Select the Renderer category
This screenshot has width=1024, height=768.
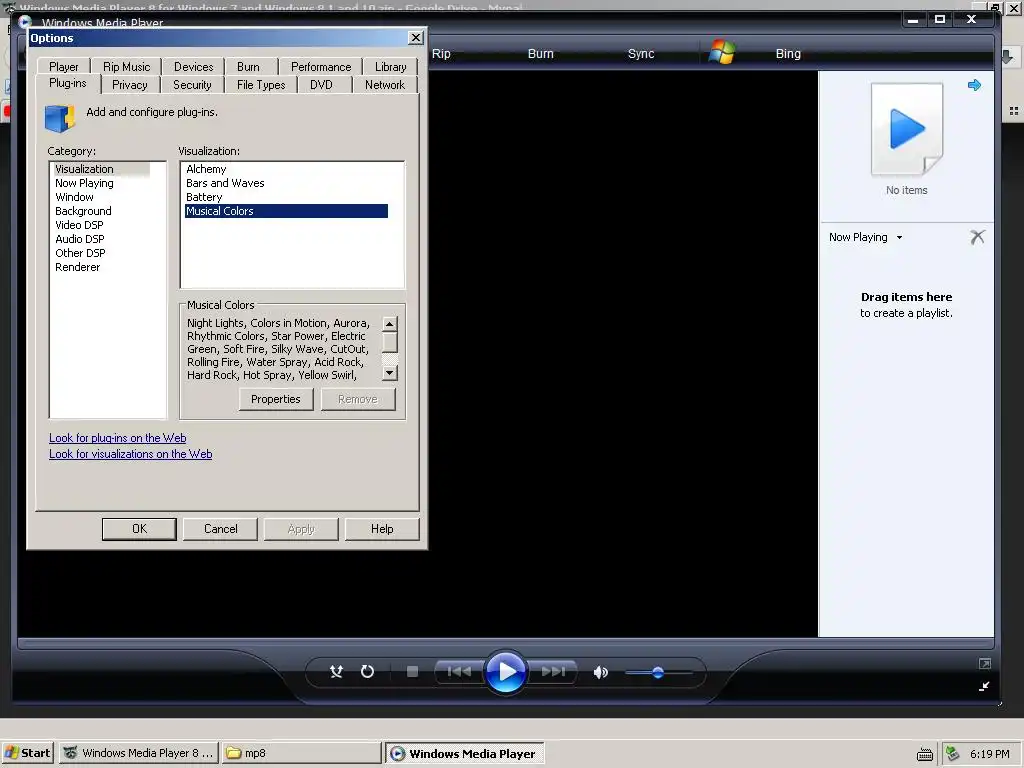click(x=77, y=267)
